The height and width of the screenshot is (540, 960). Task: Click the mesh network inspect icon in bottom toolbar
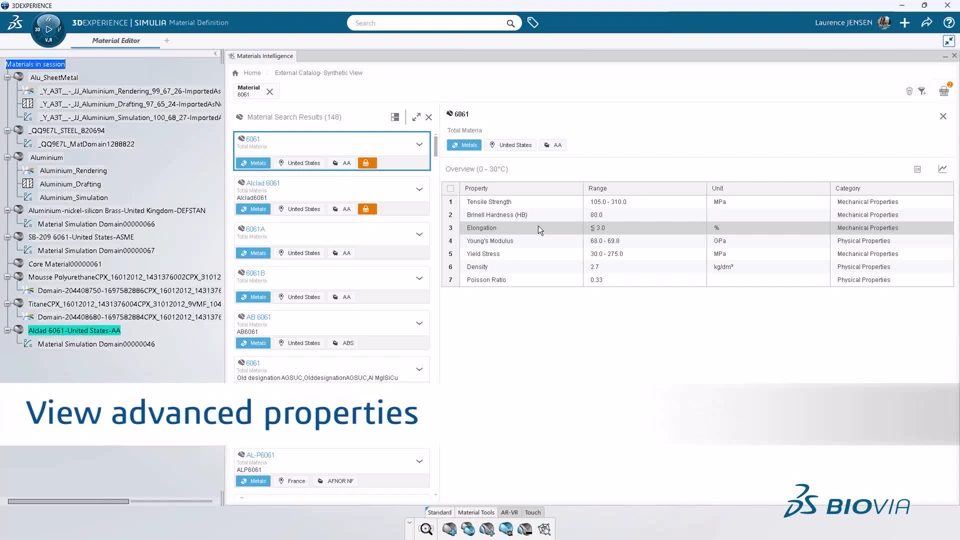[x=544, y=529]
